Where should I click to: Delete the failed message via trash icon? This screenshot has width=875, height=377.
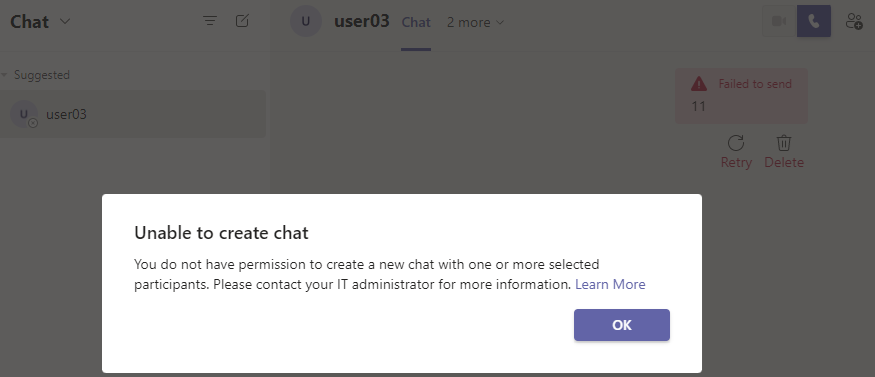[x=784, y=151]
